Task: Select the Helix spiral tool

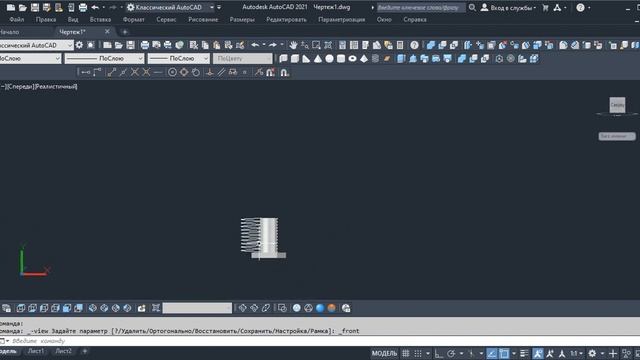Action: tap(376, 59)
